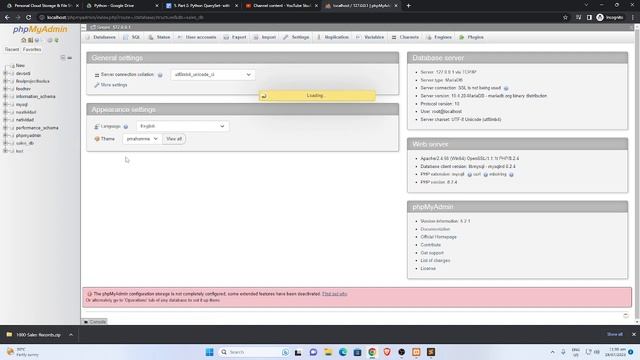Open Brave browser from taskbar
The height and width of the screenshot is (360, 640).
(x=387, y=352)
